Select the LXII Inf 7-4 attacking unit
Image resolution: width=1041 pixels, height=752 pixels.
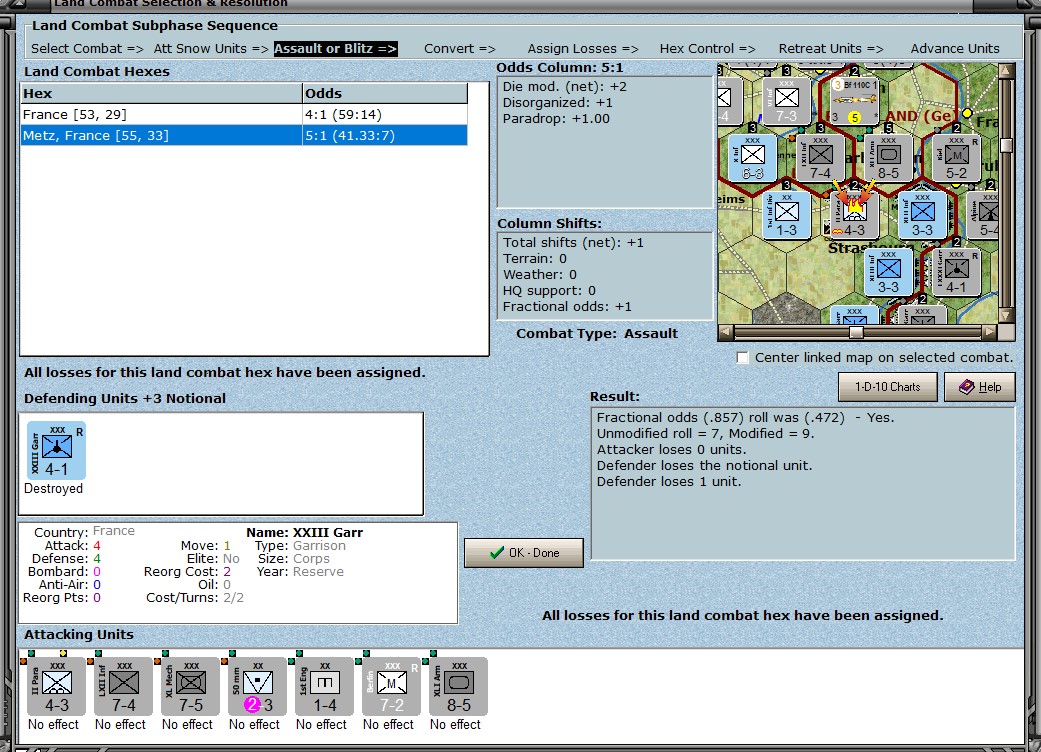[123, 686]
